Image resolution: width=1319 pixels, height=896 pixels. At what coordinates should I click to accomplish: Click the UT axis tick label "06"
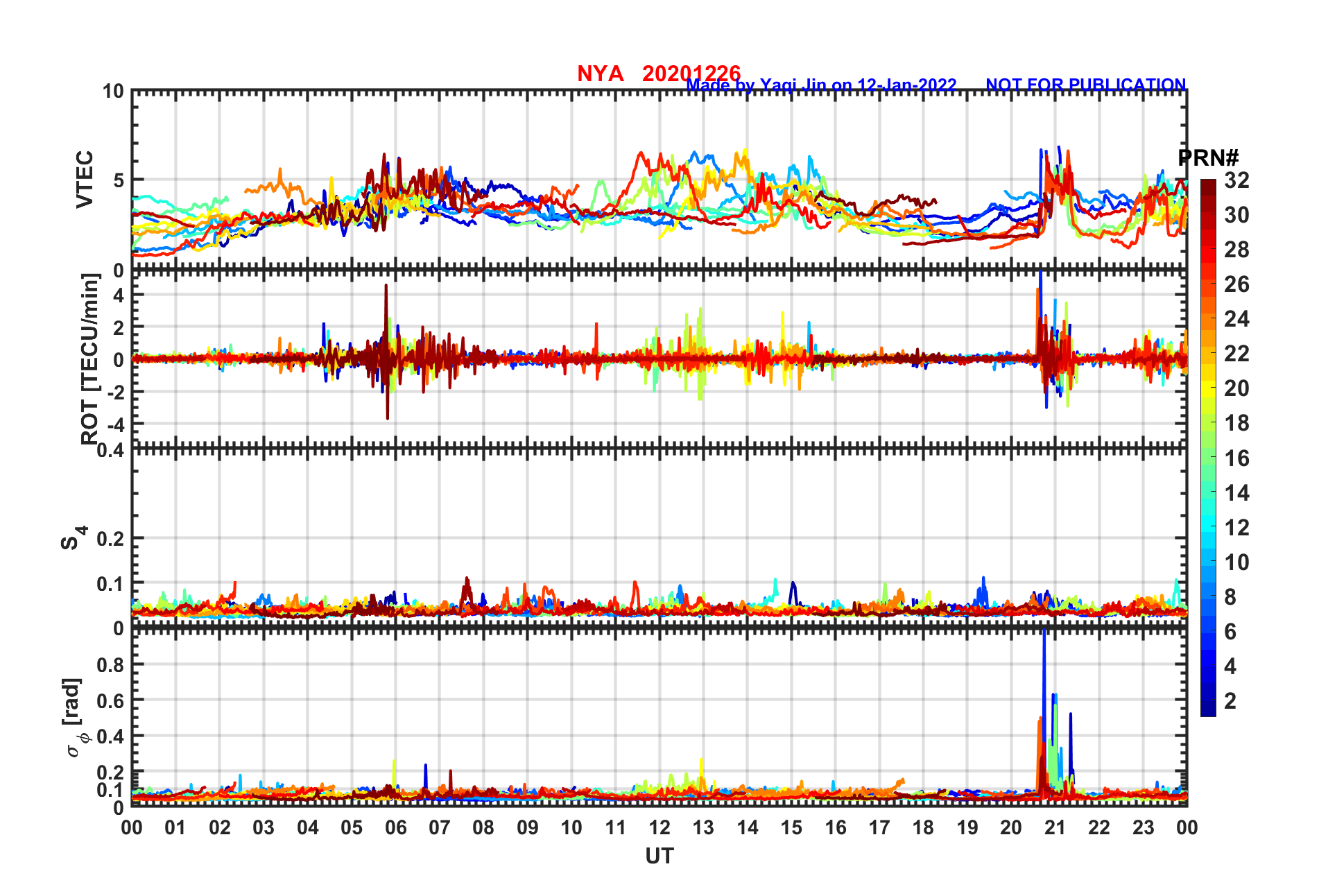click(x=395, y=827)
